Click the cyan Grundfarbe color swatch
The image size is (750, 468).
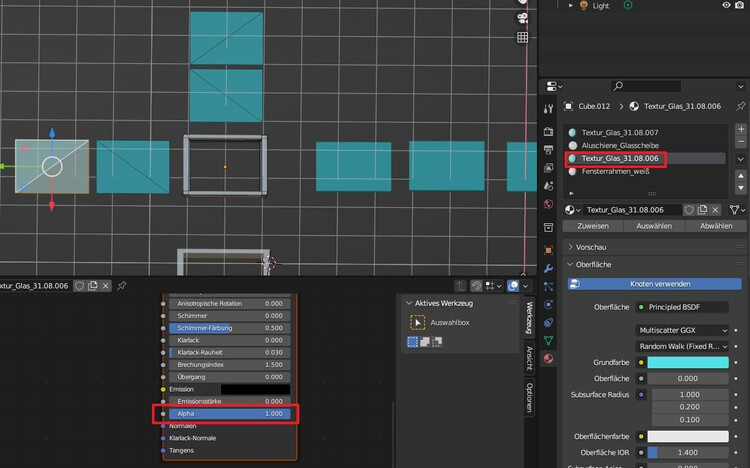[688, 362]
